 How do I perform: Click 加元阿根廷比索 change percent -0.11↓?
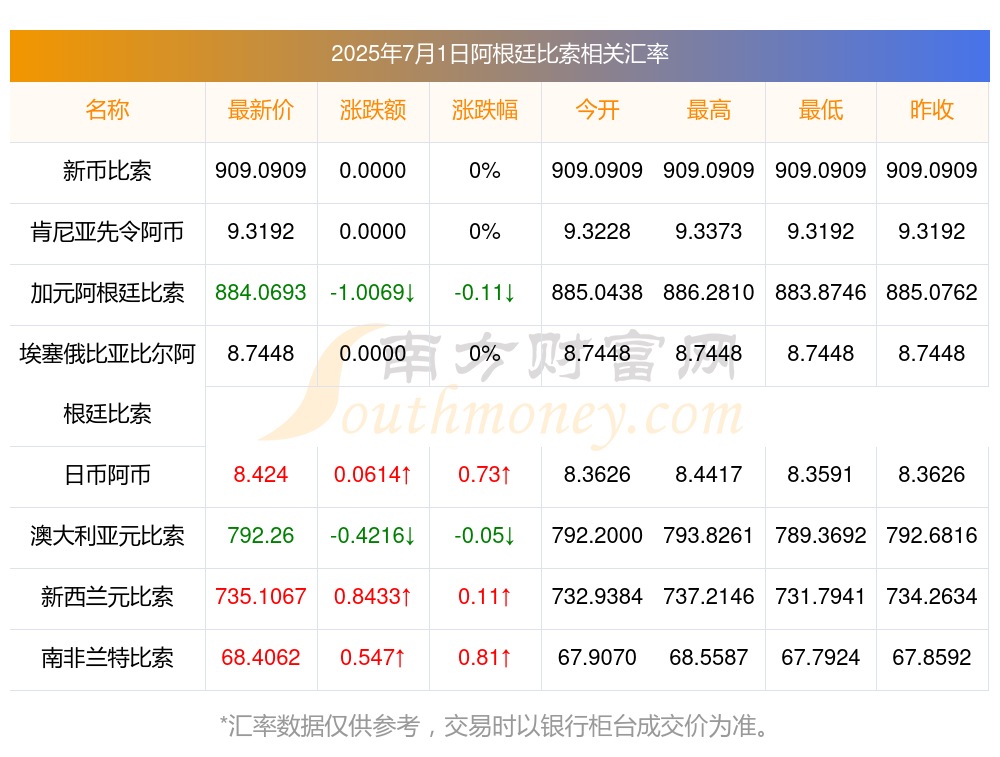(x=485, y=293)
